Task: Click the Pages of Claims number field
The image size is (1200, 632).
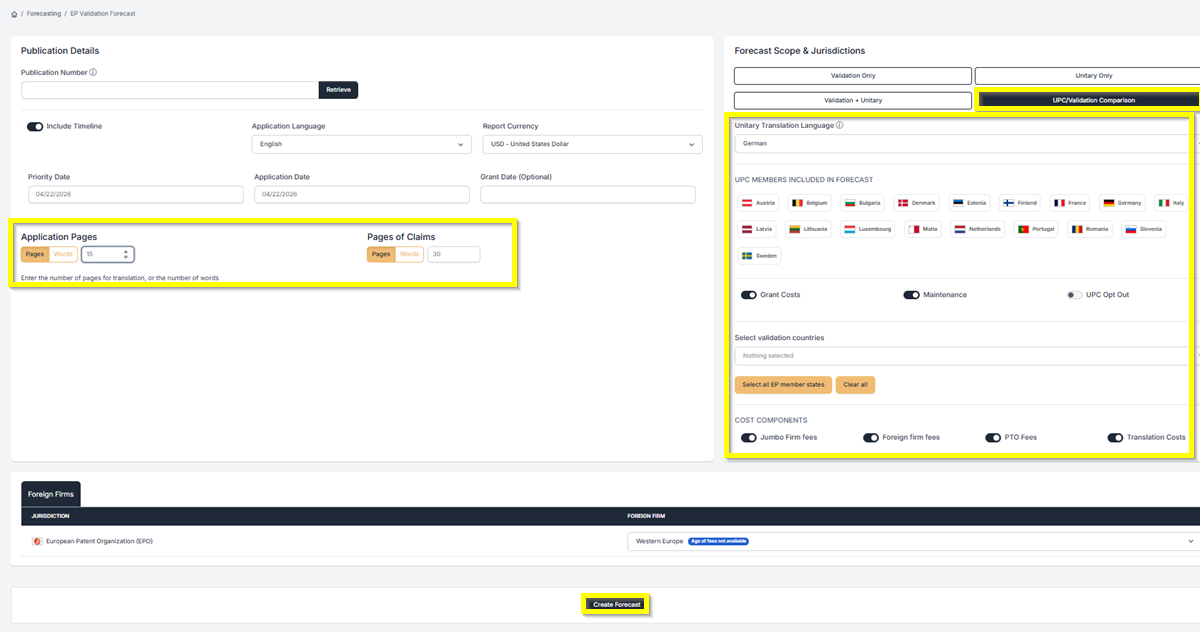Action: (454, 254)
